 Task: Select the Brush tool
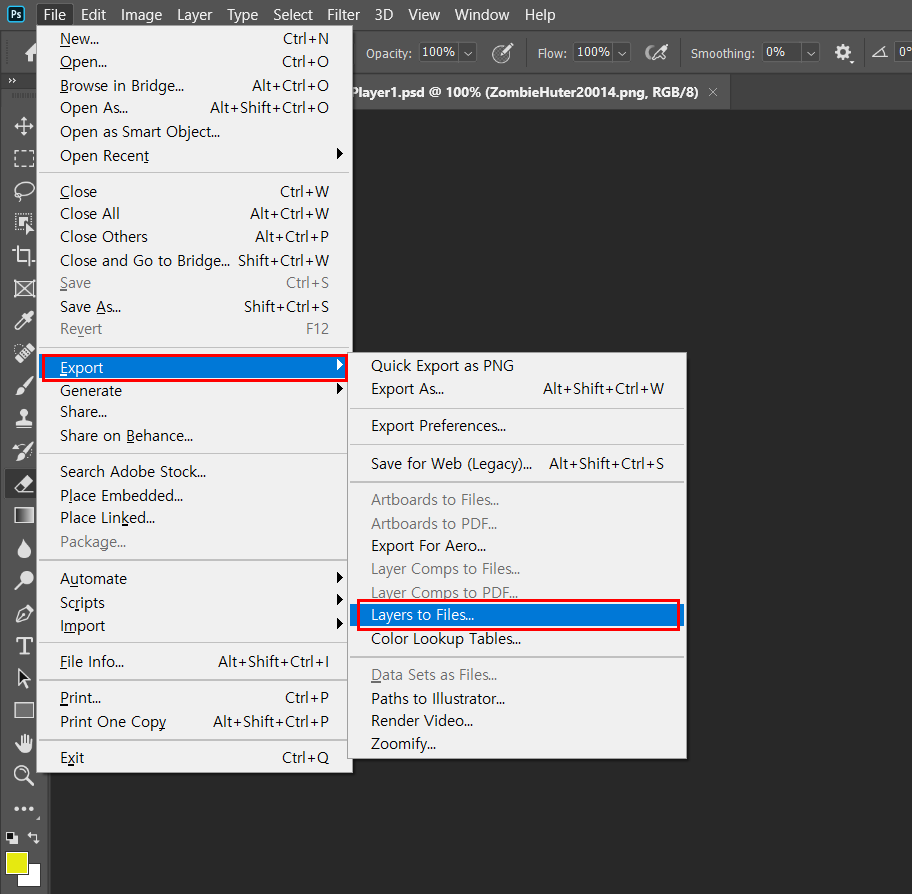pyautogui.click(x=23, y=385)
